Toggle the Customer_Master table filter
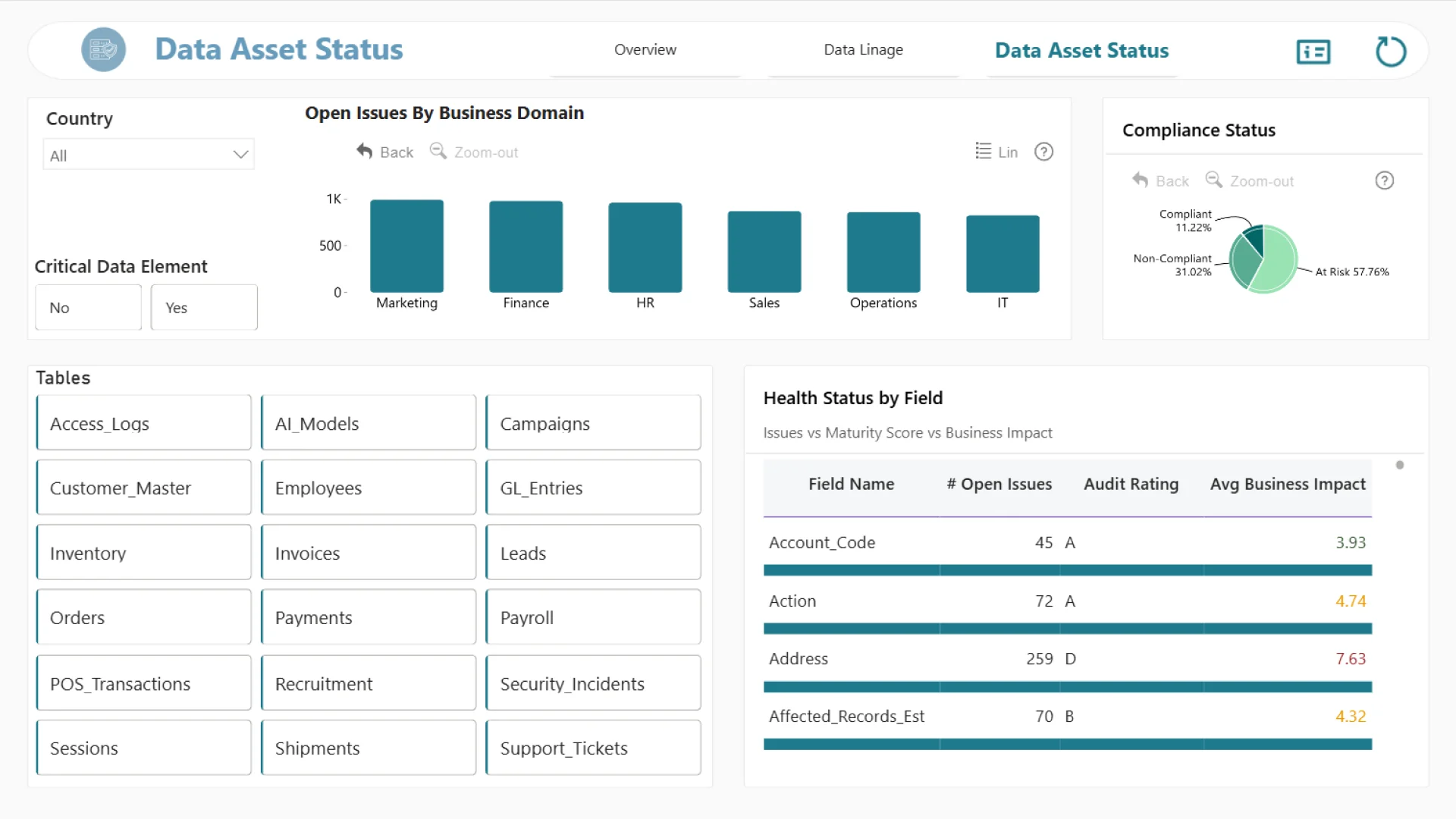This screenshot has width=1456, height=819. pyautogui.click(x=143, y=488)
